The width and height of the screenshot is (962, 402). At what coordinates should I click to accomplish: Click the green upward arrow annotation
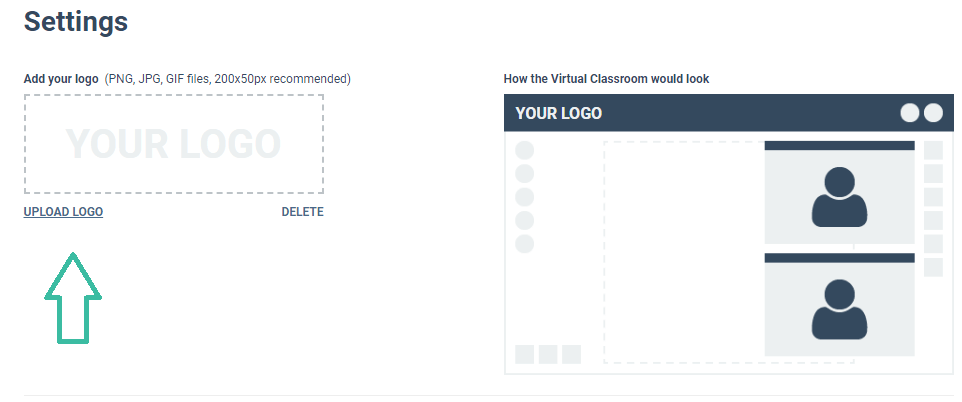click(73, 298)
